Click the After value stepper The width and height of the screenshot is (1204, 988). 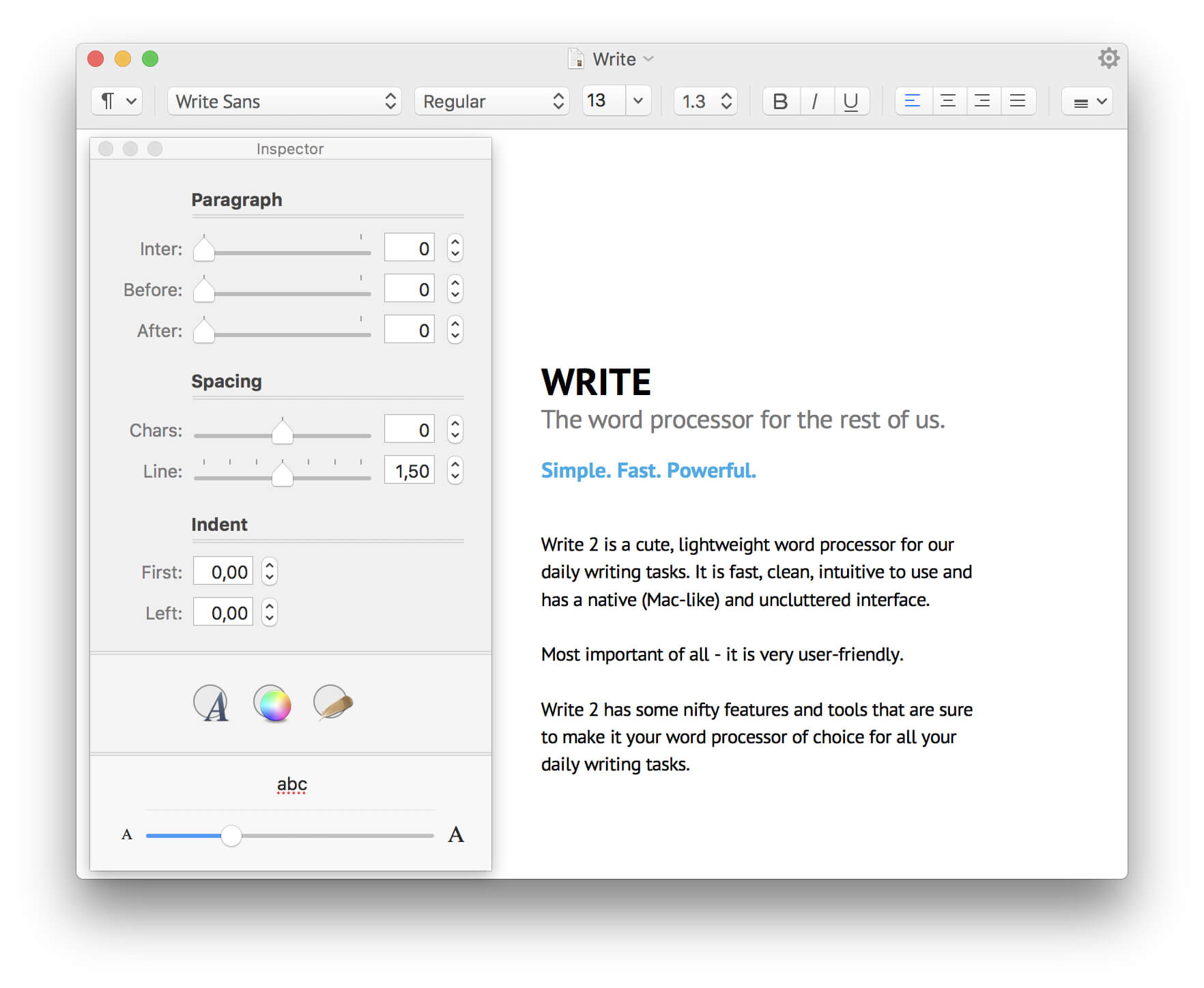pos(455,330)
